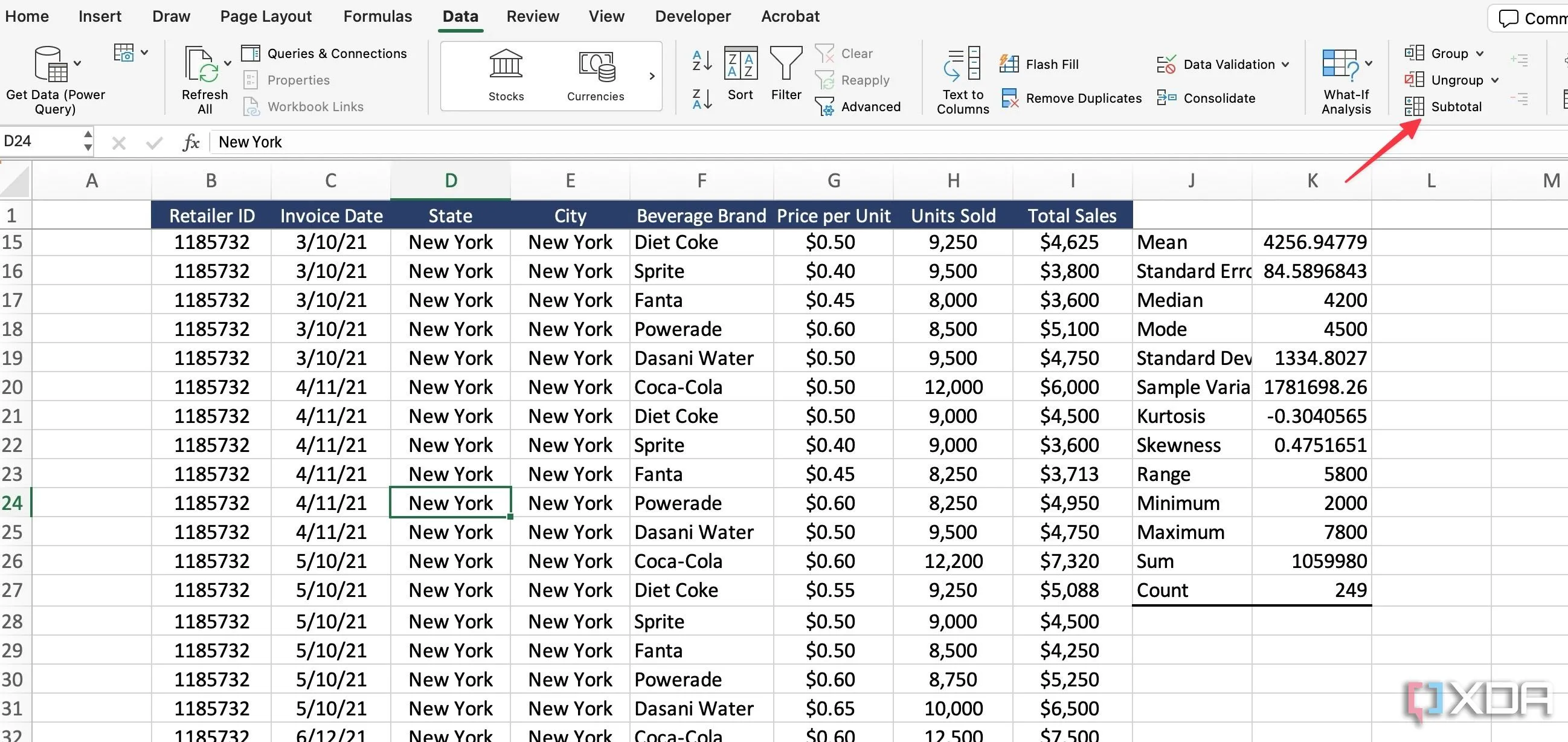
Task: Click the Sort A to Z icon
Action: (702, 60)
